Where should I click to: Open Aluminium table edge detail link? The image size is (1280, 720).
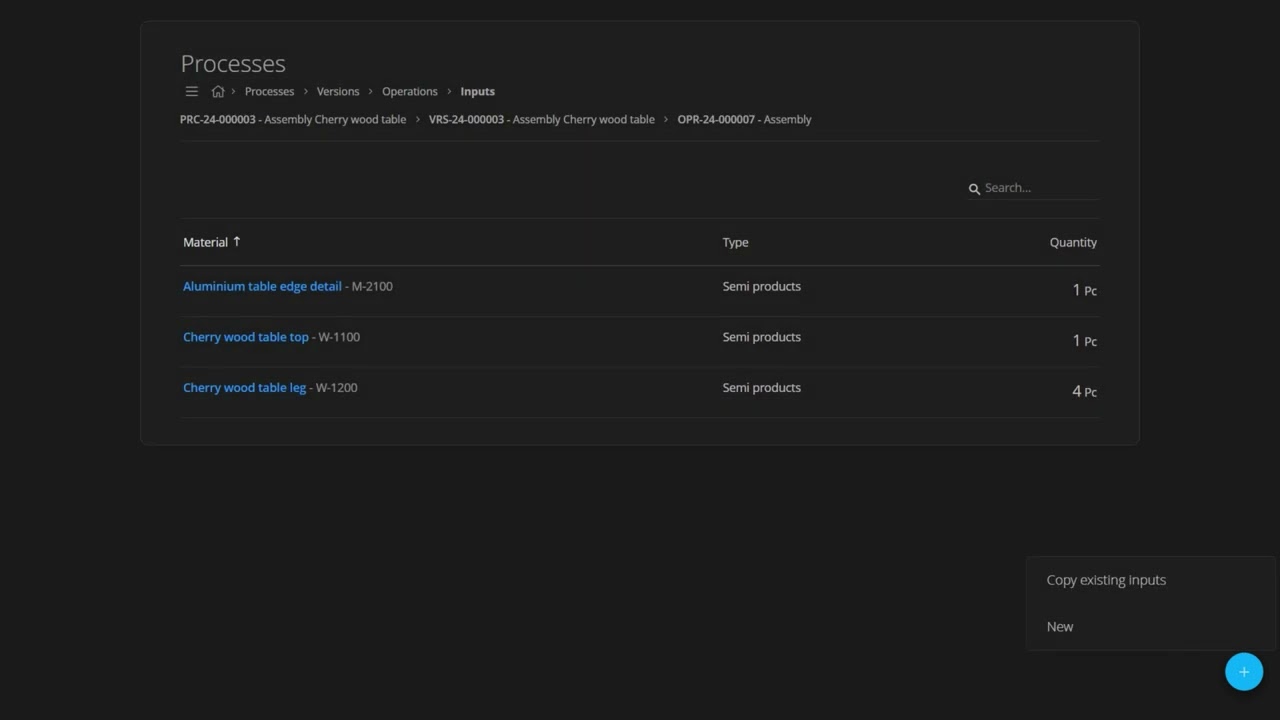[x=262, y=286]
